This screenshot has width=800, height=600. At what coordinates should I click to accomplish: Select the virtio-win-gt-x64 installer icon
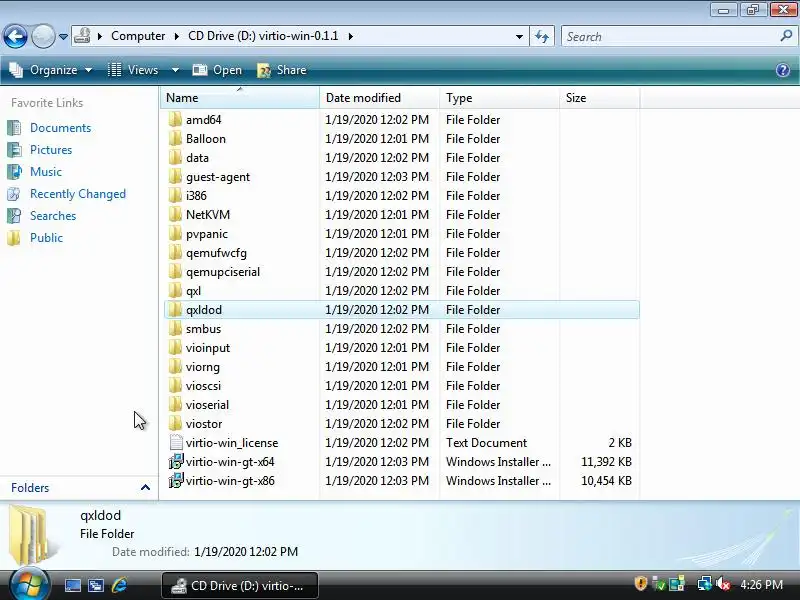tap(176, 462)
